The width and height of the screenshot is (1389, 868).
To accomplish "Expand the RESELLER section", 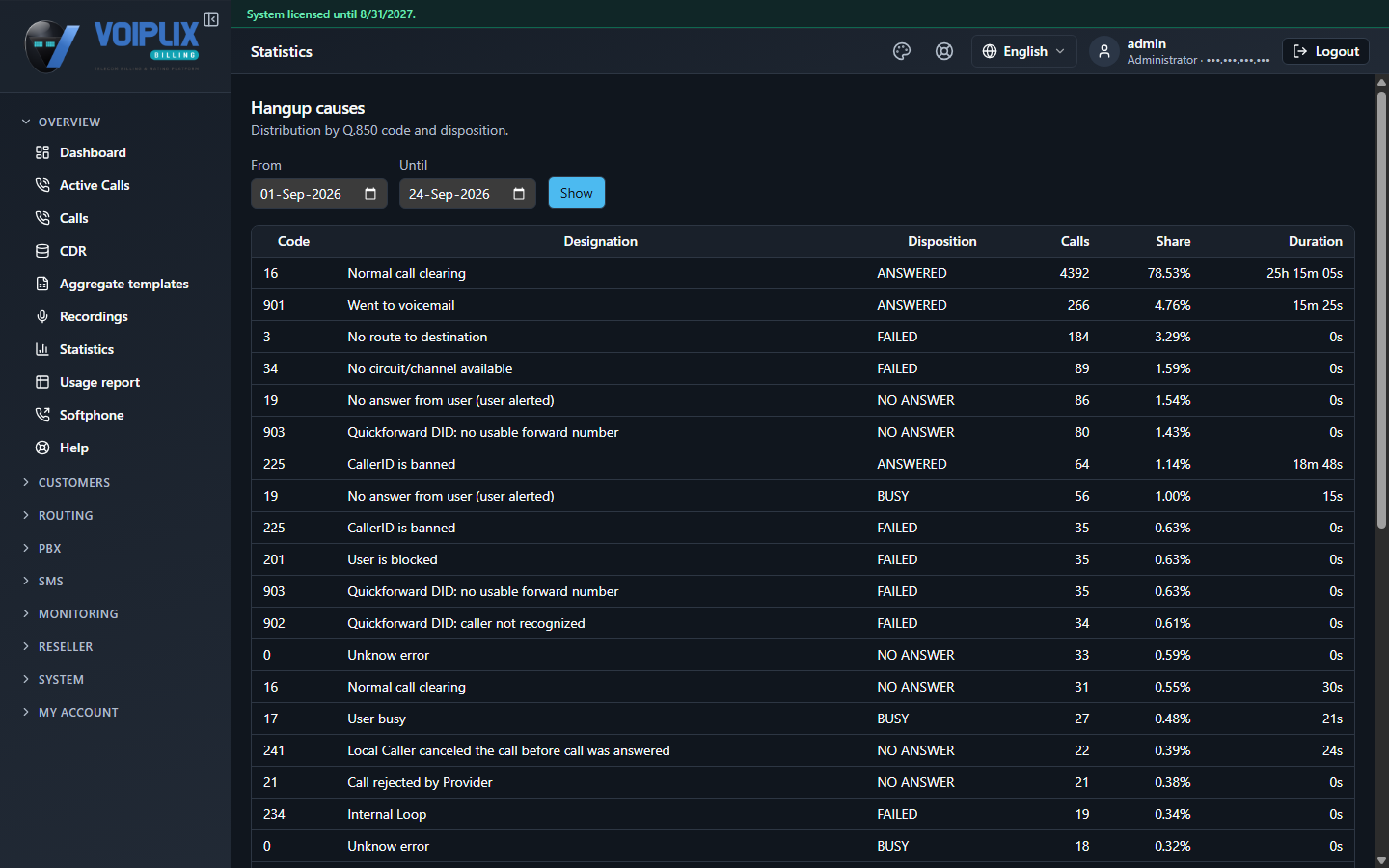I will pyautogui.click(x=57, y=646).
